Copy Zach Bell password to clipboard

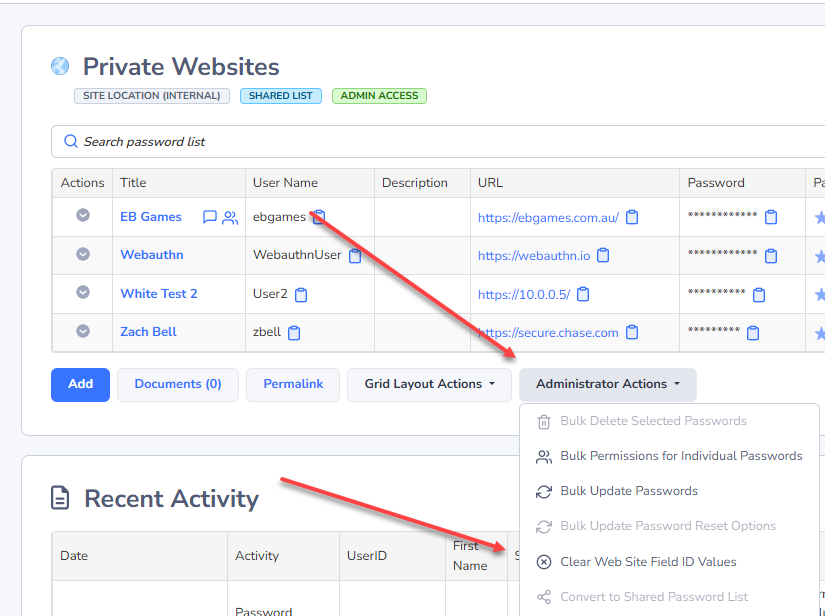(x=753, y=332)
